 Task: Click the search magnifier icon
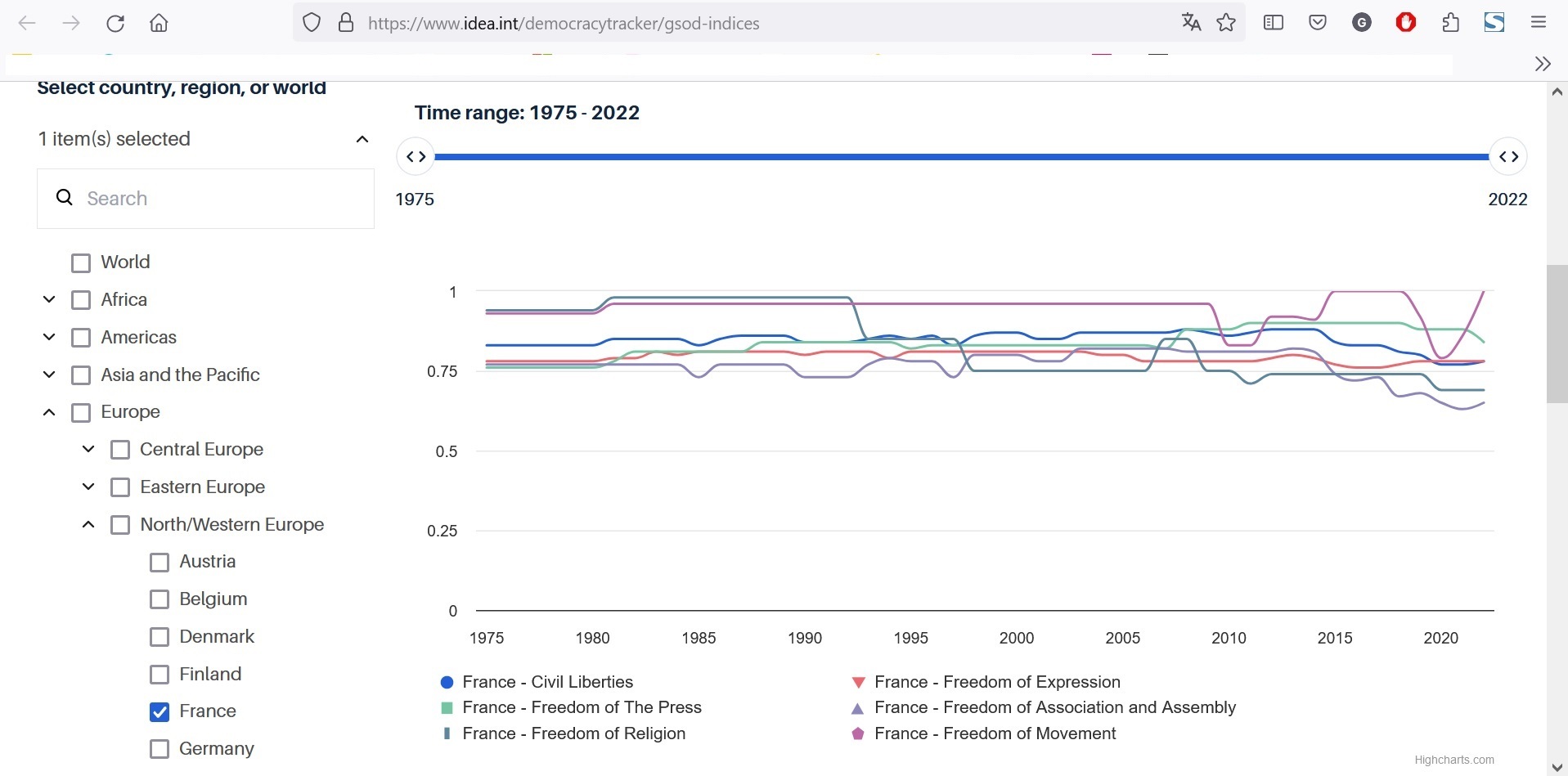[x=65, y=197]
